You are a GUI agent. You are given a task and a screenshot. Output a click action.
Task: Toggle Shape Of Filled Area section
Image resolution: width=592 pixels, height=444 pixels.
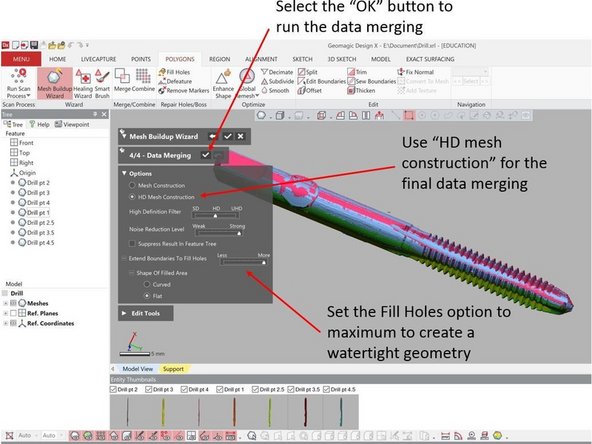pos(131,273)
